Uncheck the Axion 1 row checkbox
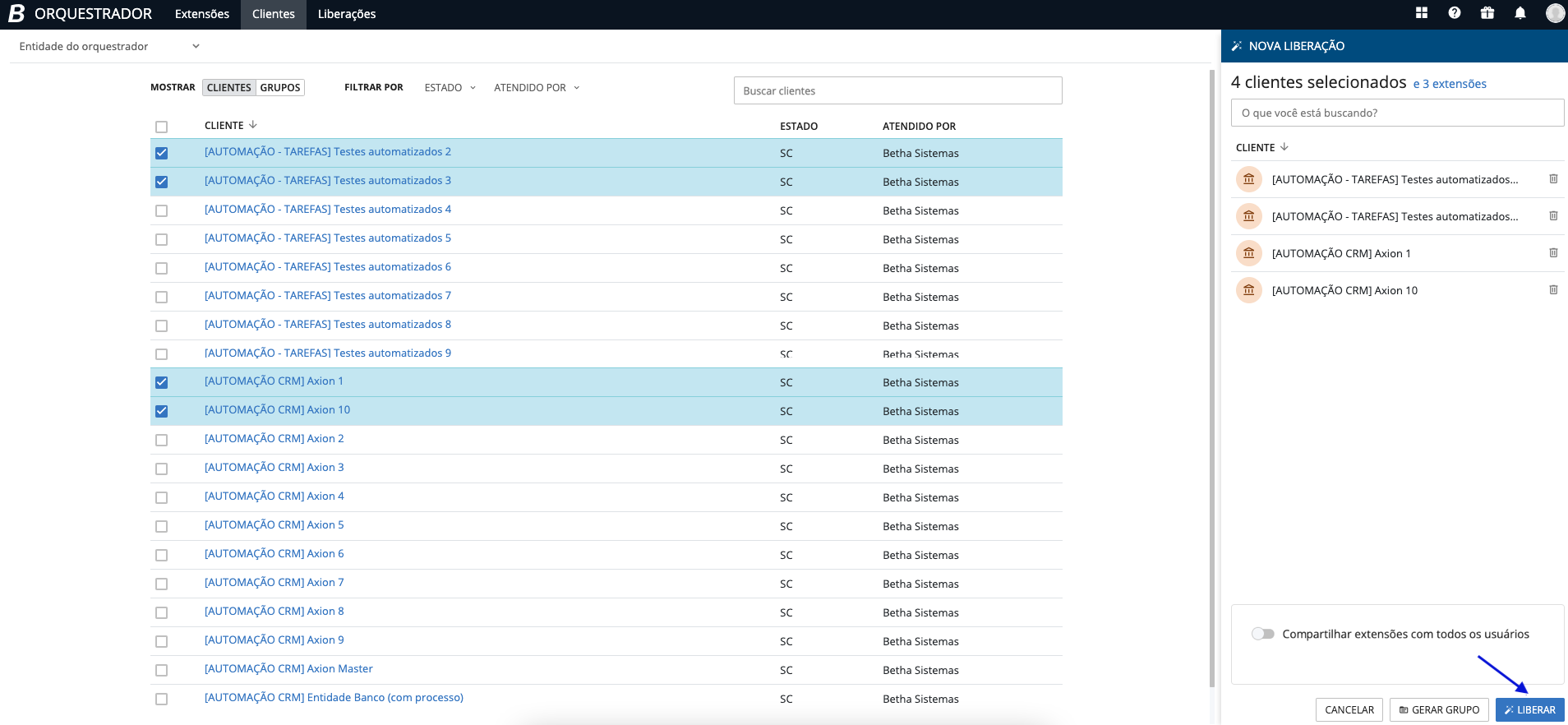 coord(161,382)
